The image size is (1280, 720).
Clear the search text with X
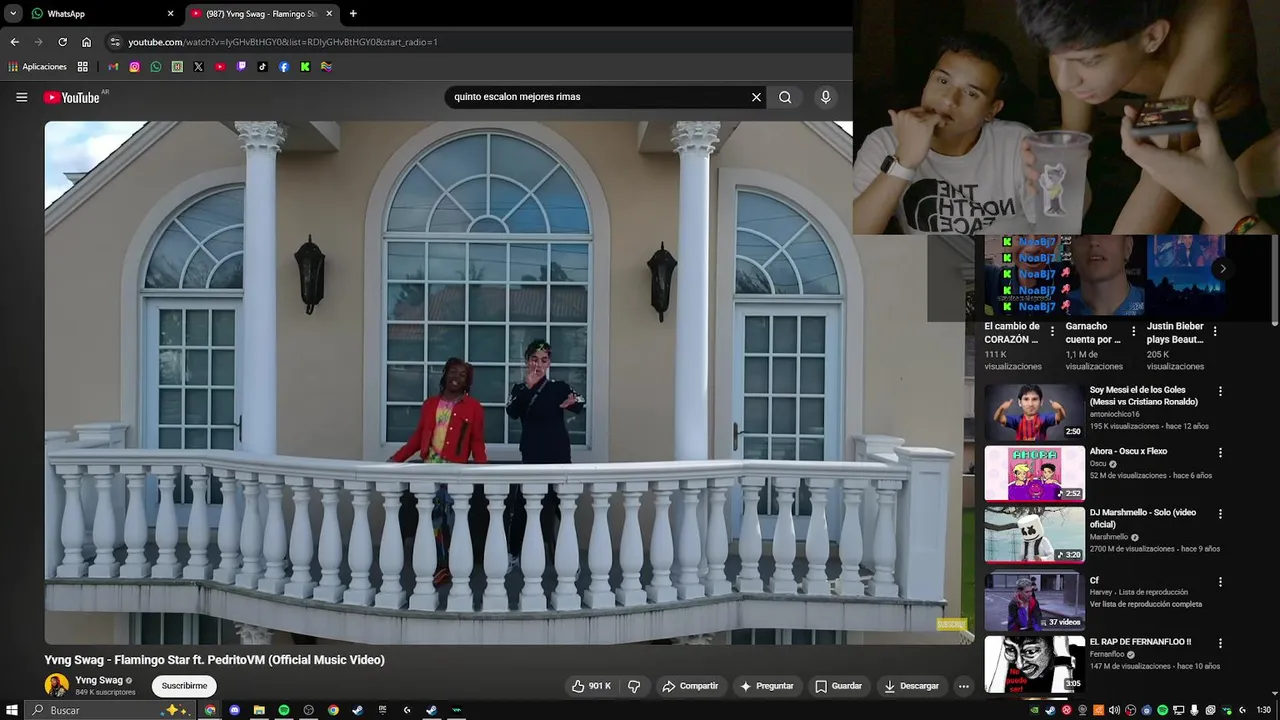click(756, 97)
